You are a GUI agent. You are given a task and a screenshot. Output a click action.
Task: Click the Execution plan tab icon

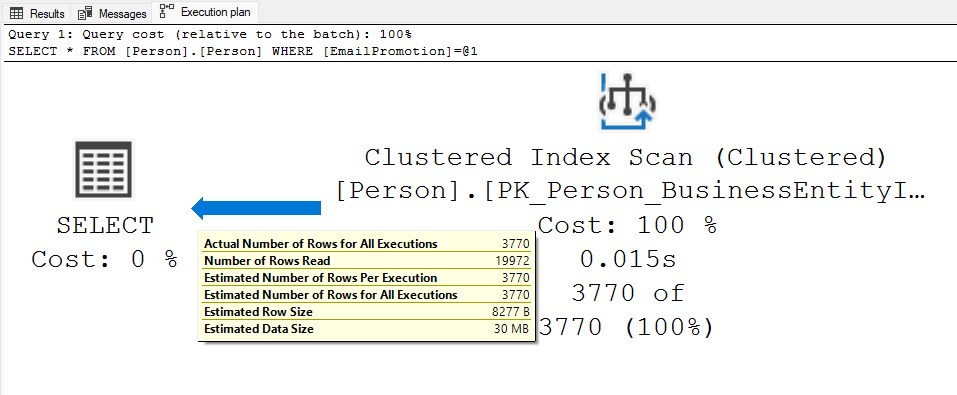tap(166, 10)
